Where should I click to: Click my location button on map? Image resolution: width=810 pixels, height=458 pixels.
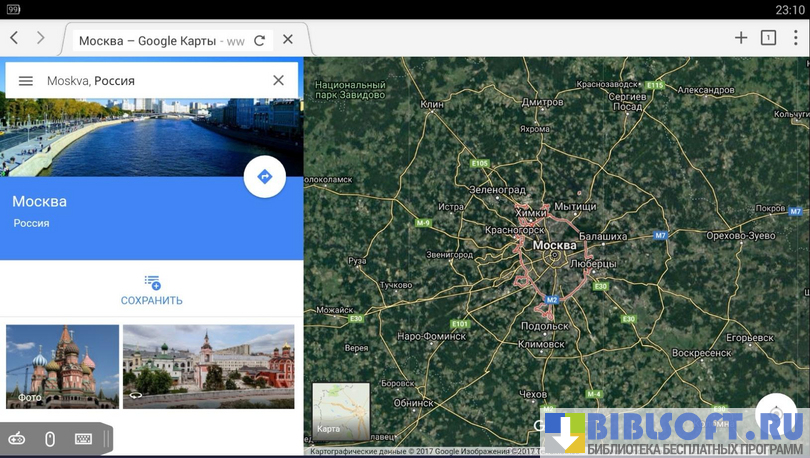click(x=776, y=412)
